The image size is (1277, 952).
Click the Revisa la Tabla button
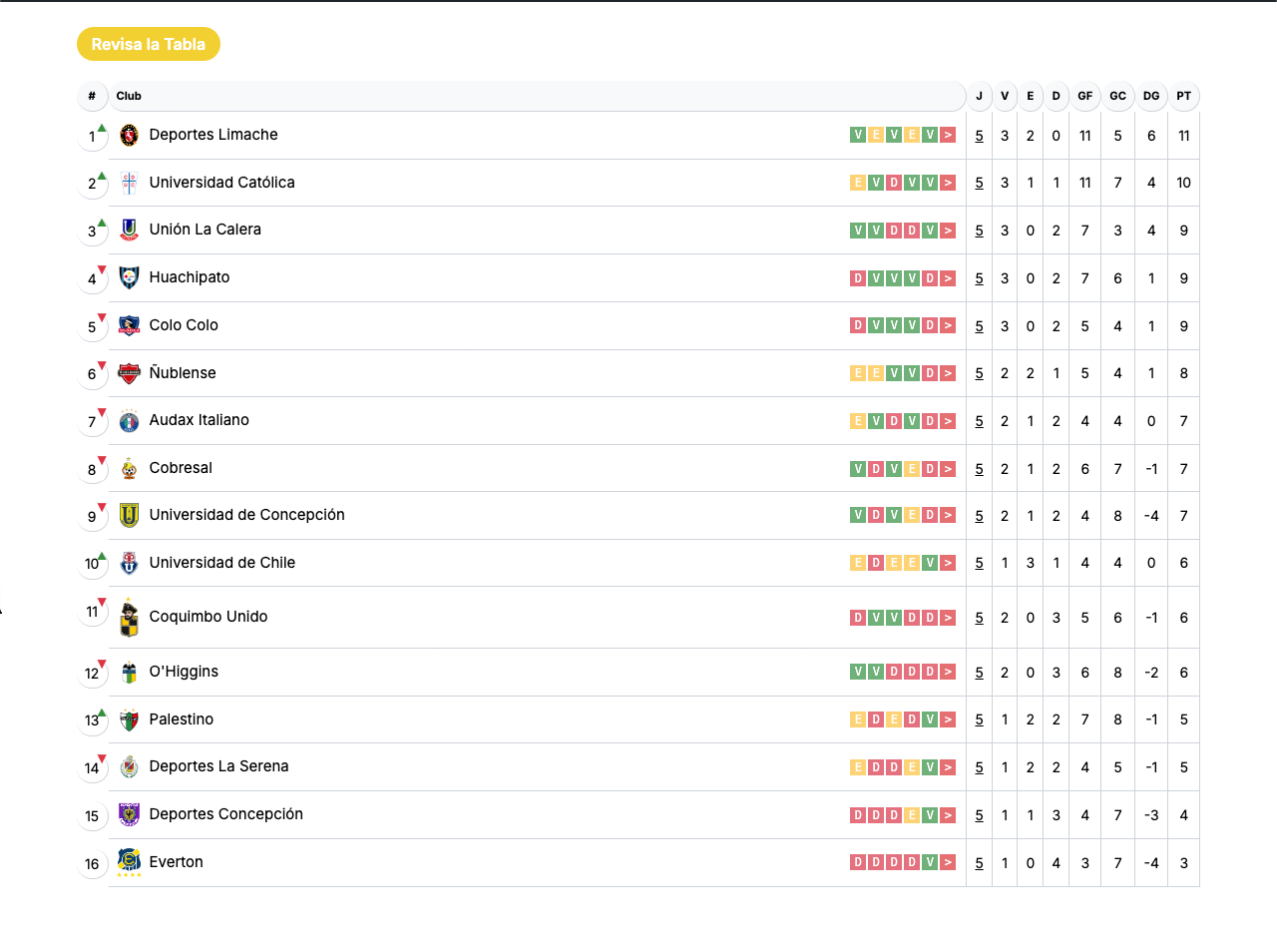coord(149,44)
